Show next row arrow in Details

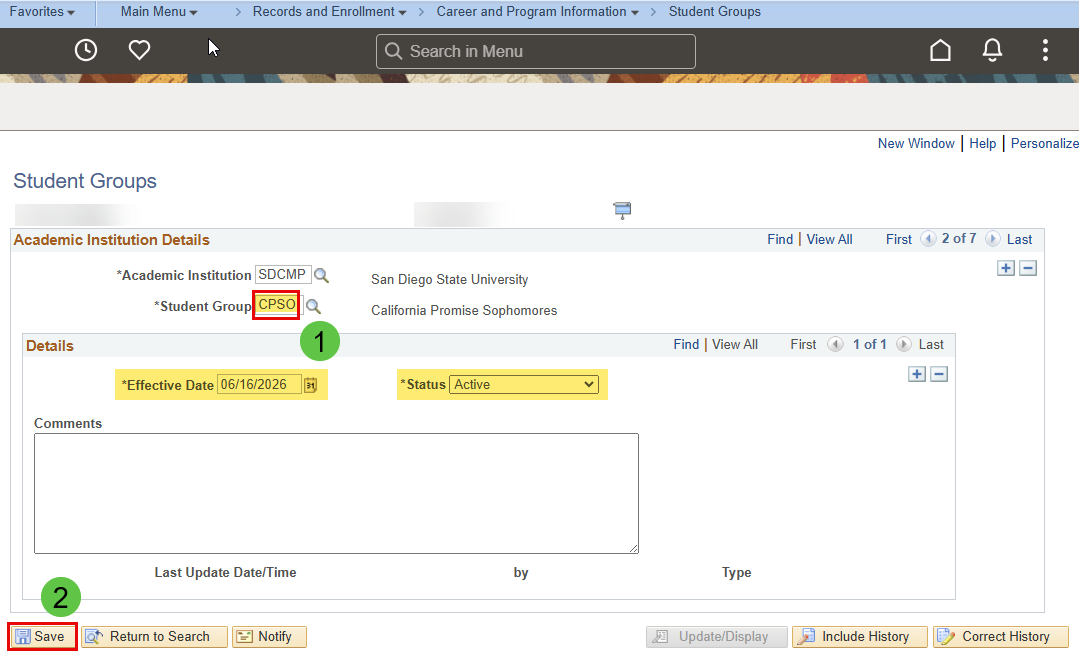[x=904, y=344]
